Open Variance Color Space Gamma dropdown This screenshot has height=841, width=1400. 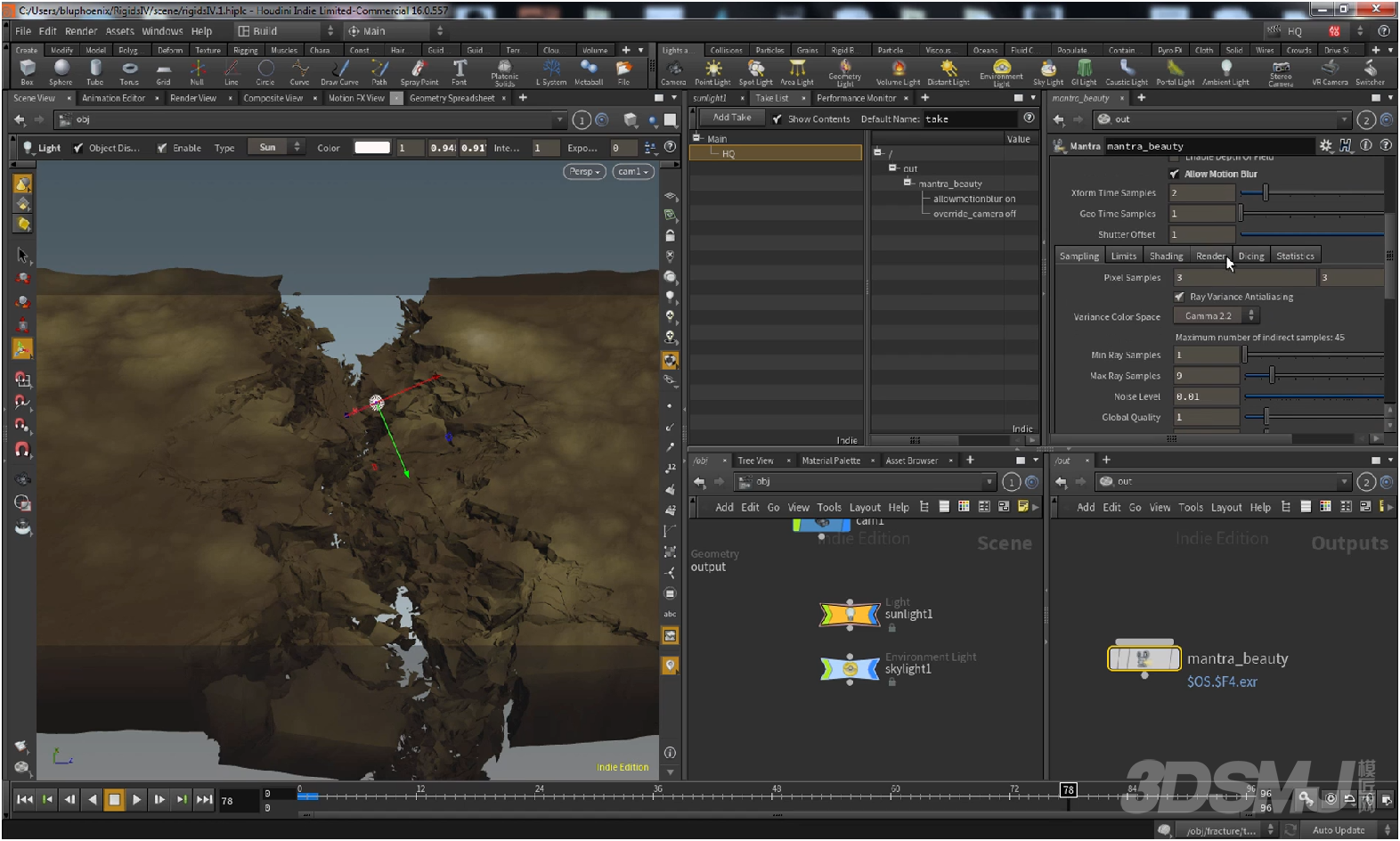point(1216,315)
